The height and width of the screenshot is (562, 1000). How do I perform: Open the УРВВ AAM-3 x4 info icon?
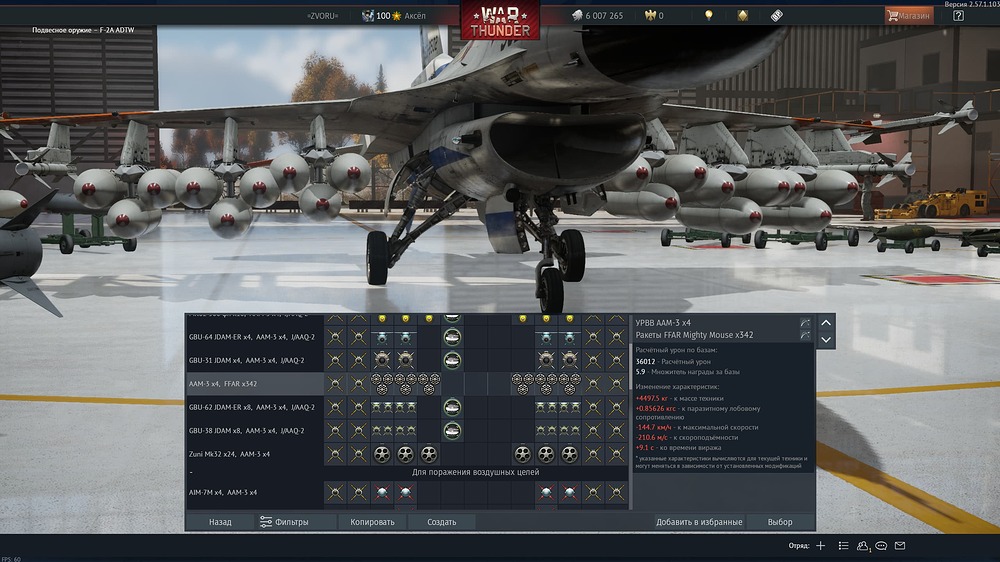coord(805,323)
